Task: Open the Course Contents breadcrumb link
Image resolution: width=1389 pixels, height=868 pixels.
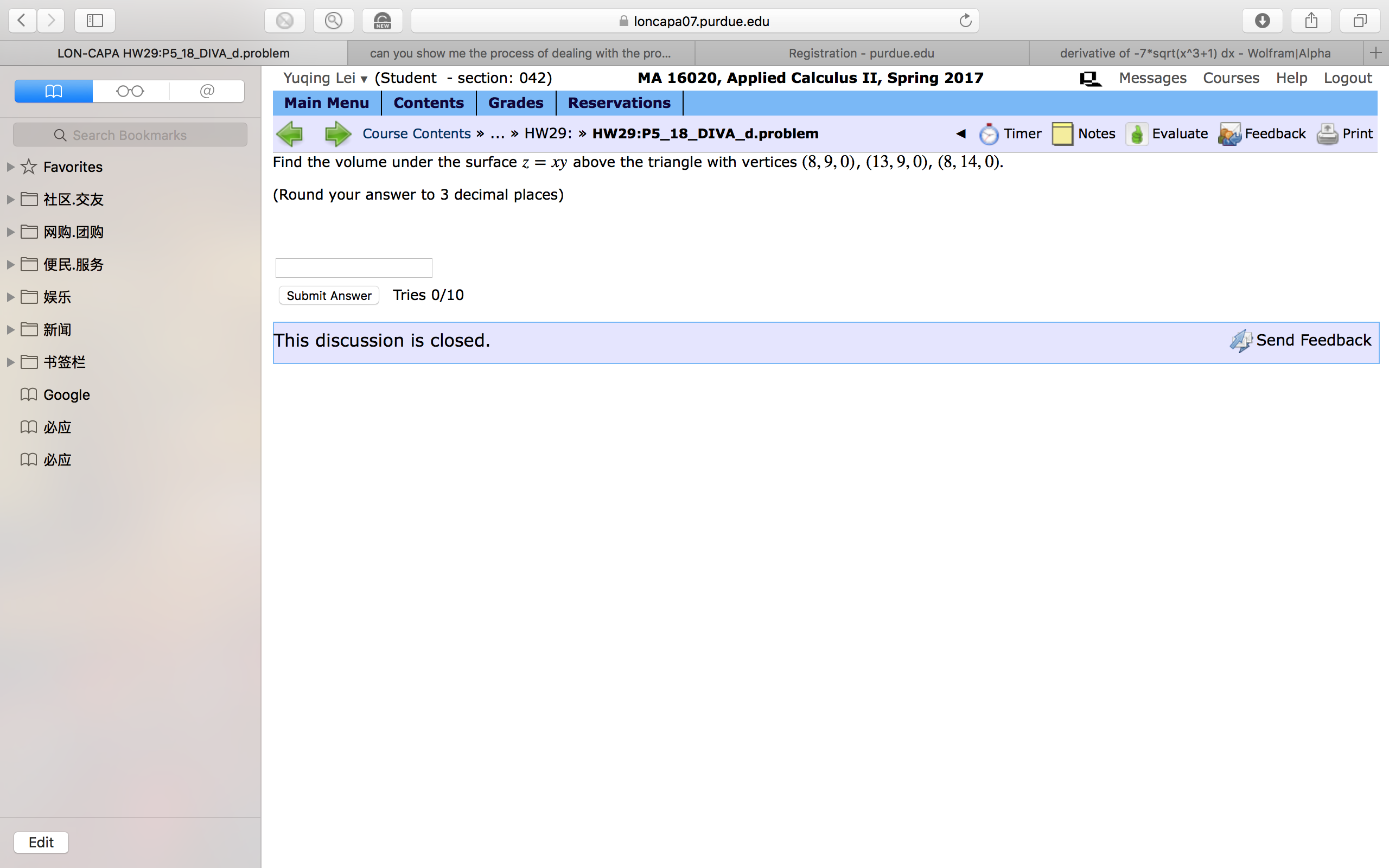Action: coord(417,133)
